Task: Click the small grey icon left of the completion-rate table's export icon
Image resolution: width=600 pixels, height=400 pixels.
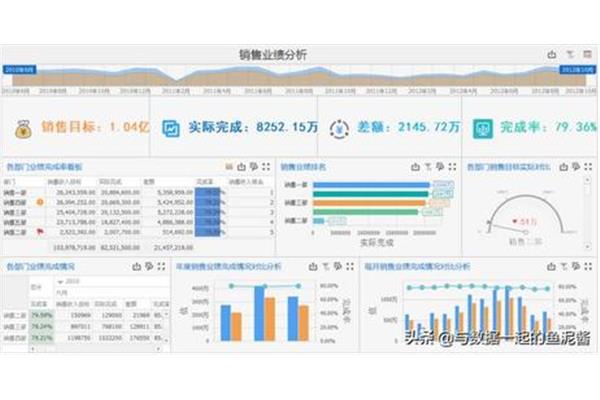Action: [229, 167]
